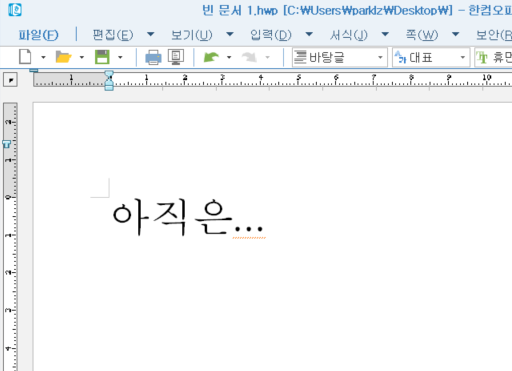Open the font name combo box
The width and height of the screenshot is (512, 371).
pyautogui.click(x=493, y=57)
